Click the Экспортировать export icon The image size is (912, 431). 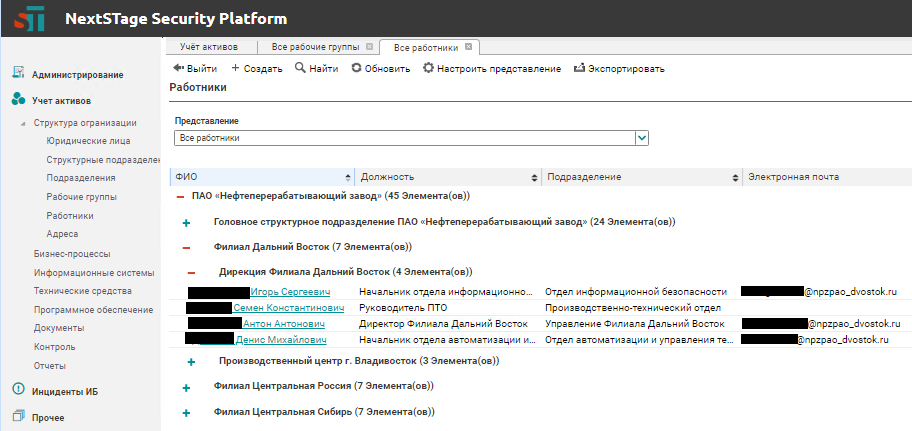pos(579,69)
